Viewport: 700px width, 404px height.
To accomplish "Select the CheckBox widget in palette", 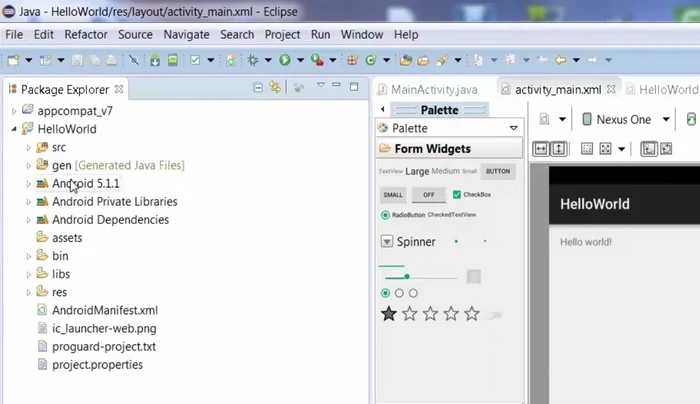I will [x=472, y=195].
